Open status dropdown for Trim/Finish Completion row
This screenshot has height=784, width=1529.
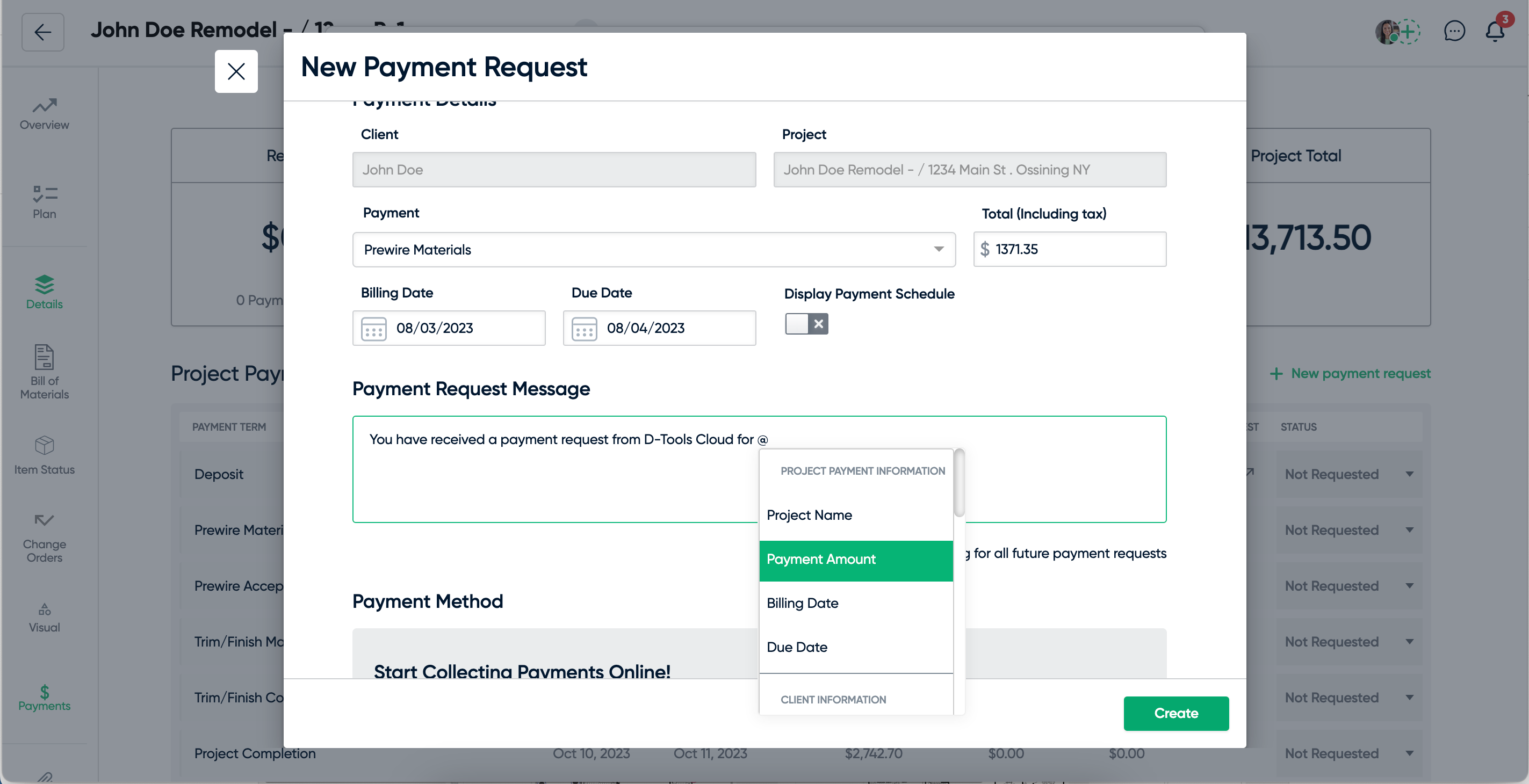coord(1348,698)
